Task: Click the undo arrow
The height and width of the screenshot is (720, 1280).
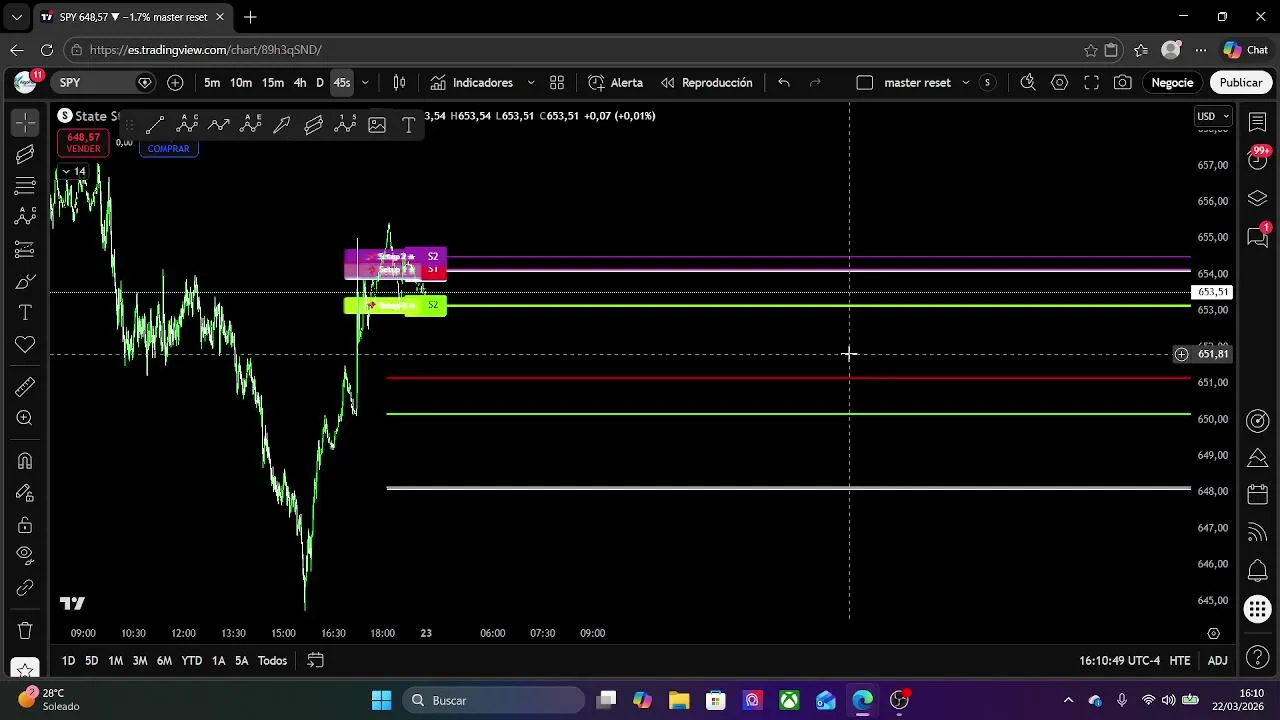Action: pyautogui.click(x=784, y=83)
